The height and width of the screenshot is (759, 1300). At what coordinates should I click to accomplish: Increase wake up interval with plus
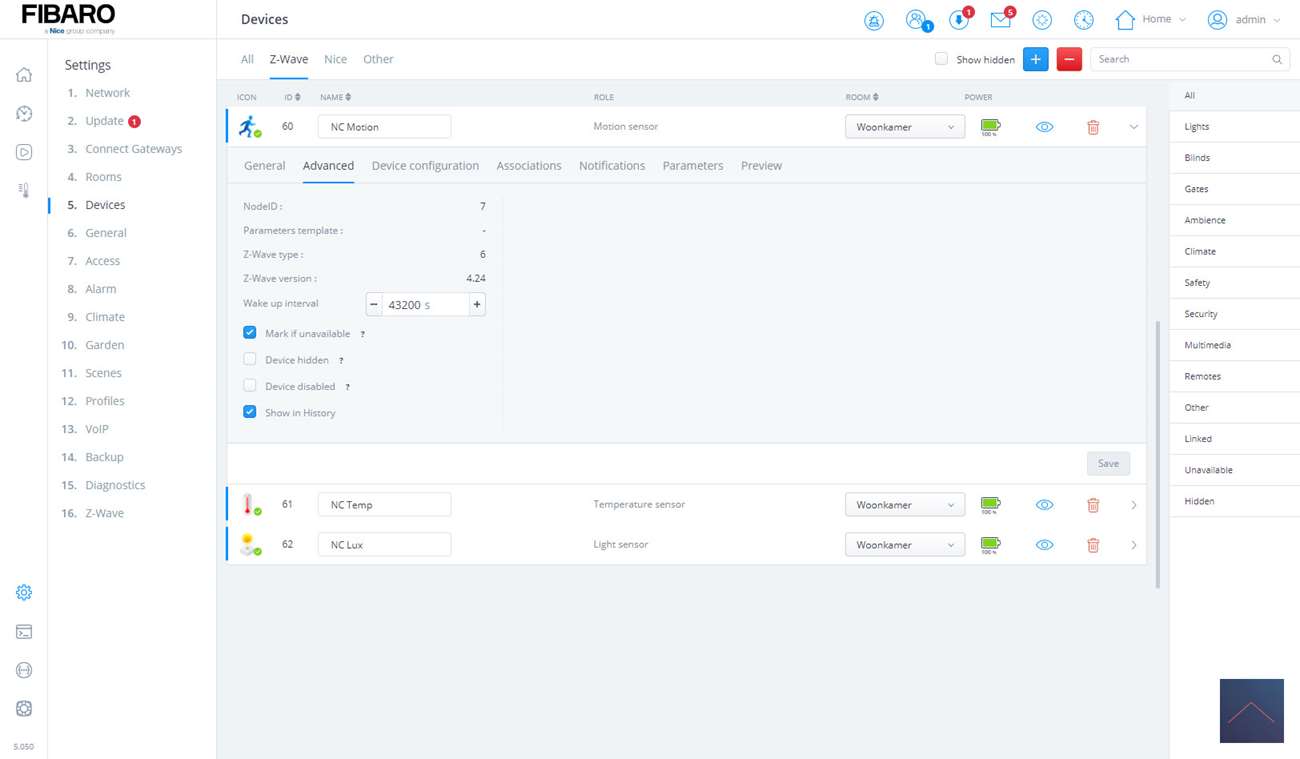coord(477,305)
